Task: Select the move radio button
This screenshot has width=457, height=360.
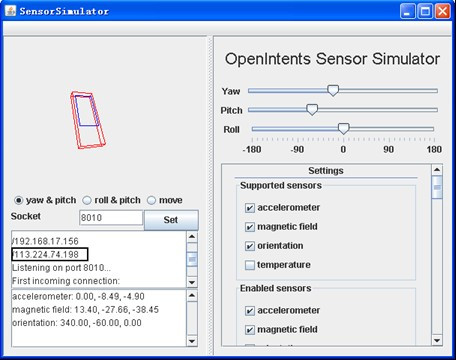Action: [151, 200]
